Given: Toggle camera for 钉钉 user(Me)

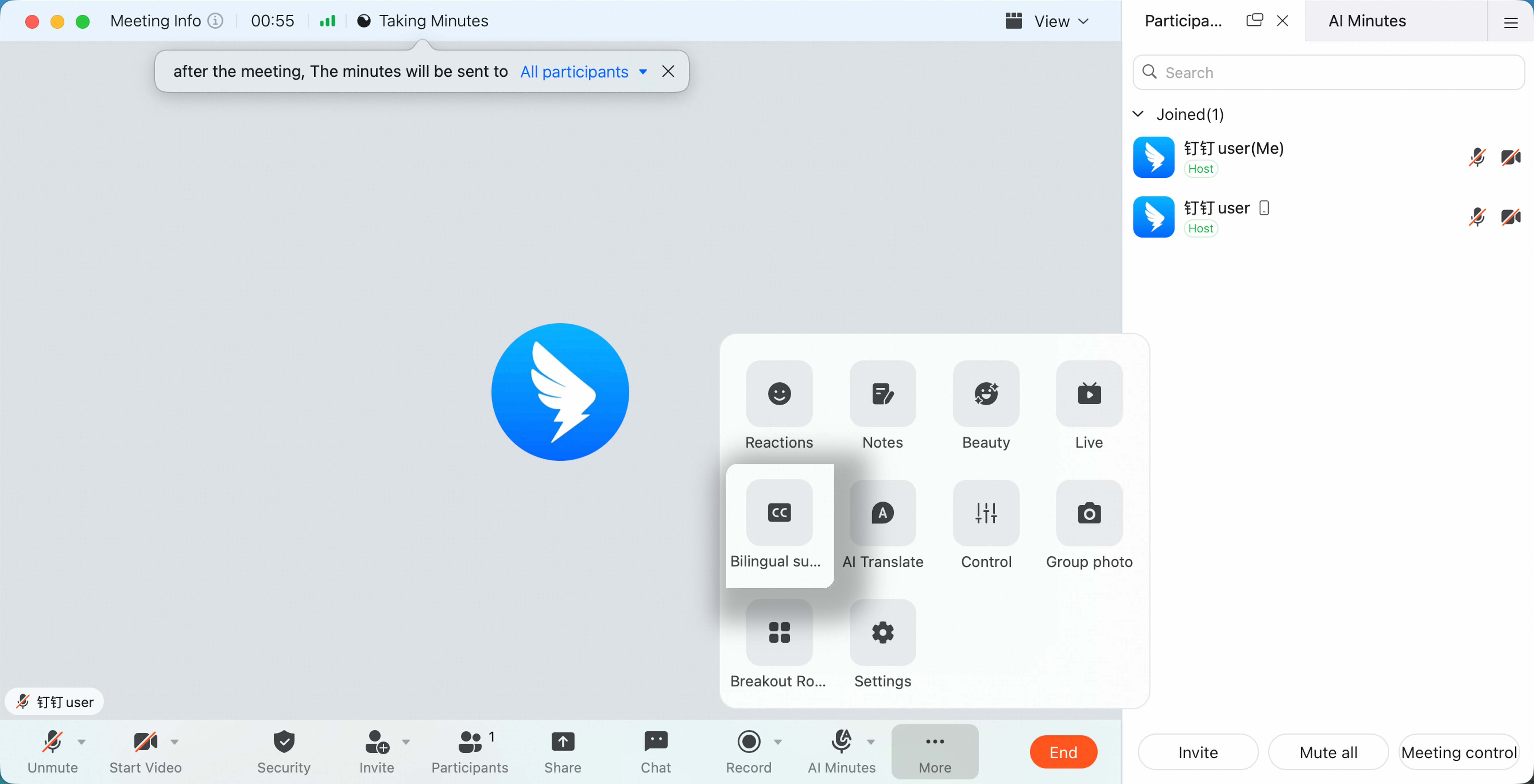Looking at the screenshot, I should (x=1510, y=157).
